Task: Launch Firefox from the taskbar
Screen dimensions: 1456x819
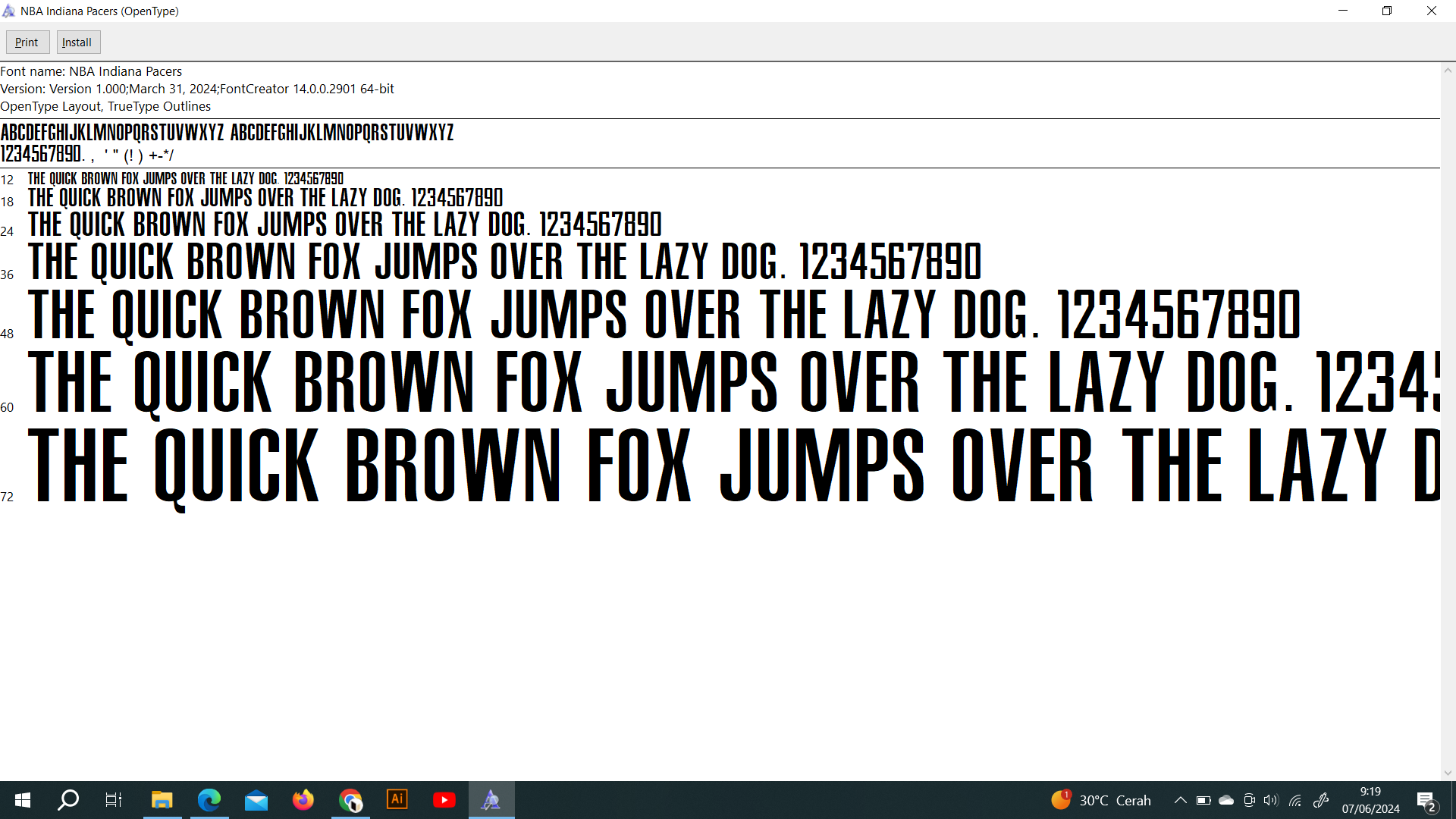Action: 303,800
